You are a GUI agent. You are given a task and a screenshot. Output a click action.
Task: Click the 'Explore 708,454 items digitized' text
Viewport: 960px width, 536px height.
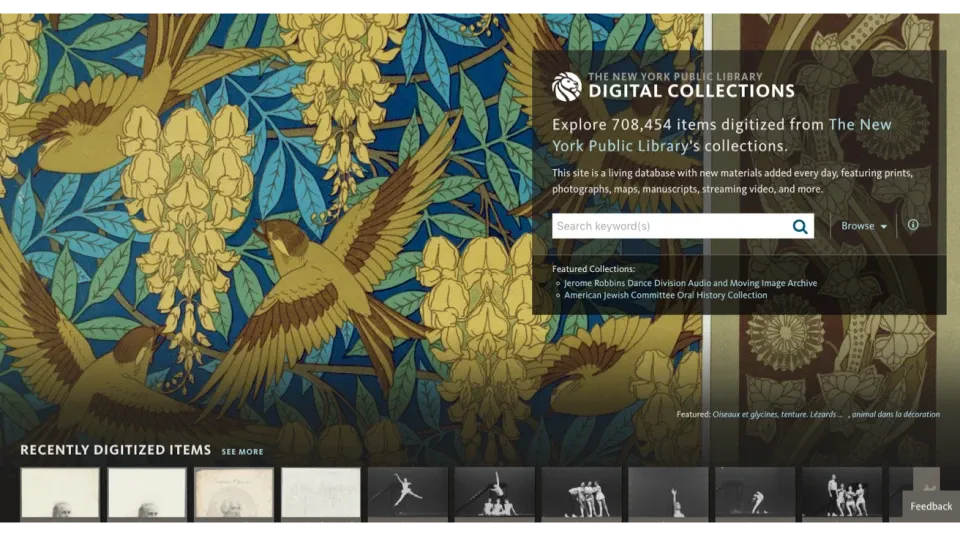[x=669, y=124]
